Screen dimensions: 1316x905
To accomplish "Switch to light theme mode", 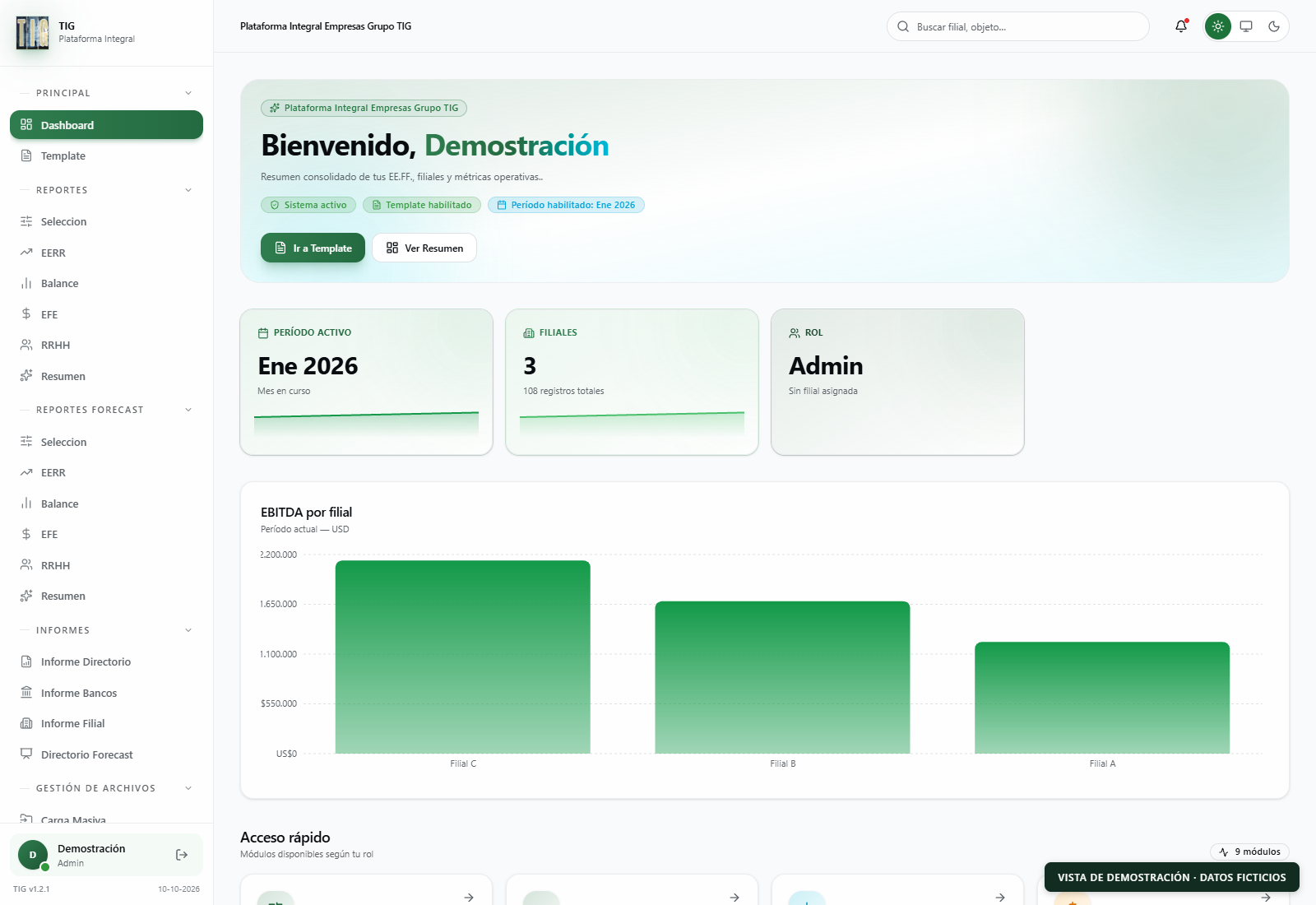I will (1218, 26).
